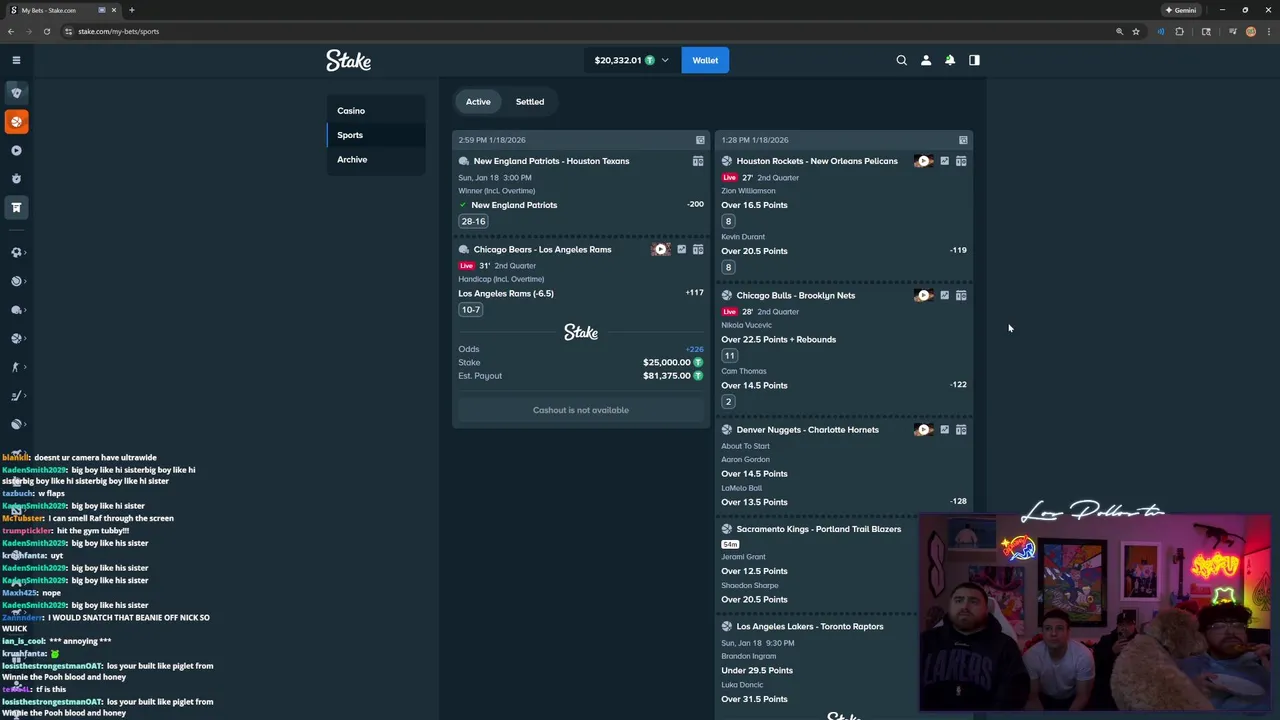Select the orange Sports icon in sidebar
Image resolution: width=1280 pixels, height=720 pixels.
[x=16, y=121]
